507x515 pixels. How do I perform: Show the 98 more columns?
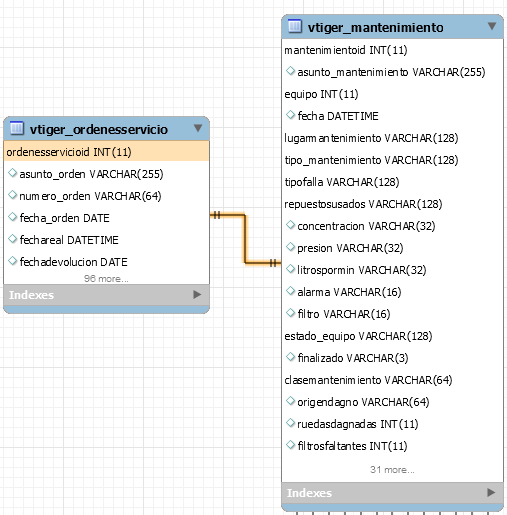(106, 278)
